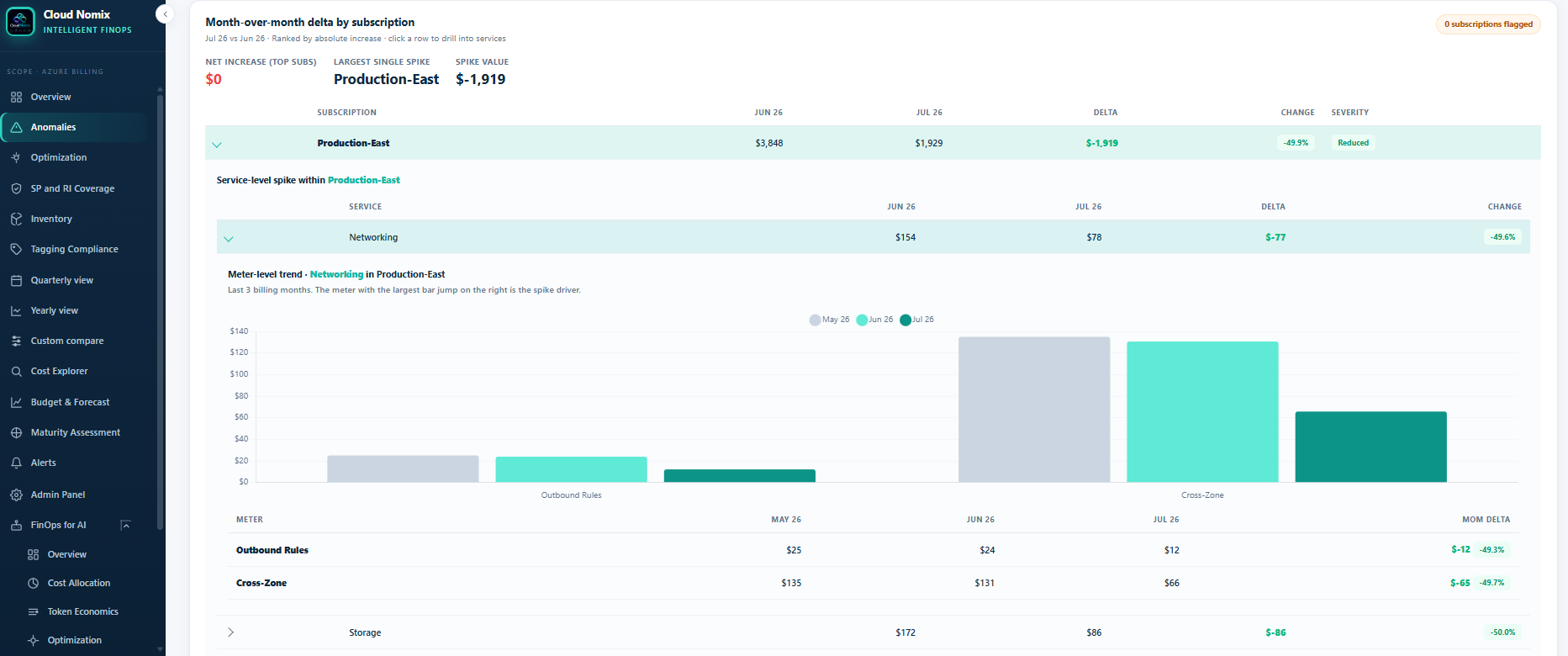Click the Optimization sparkle icon under Azure Billing
The image size is (1568, 656).
16,157
